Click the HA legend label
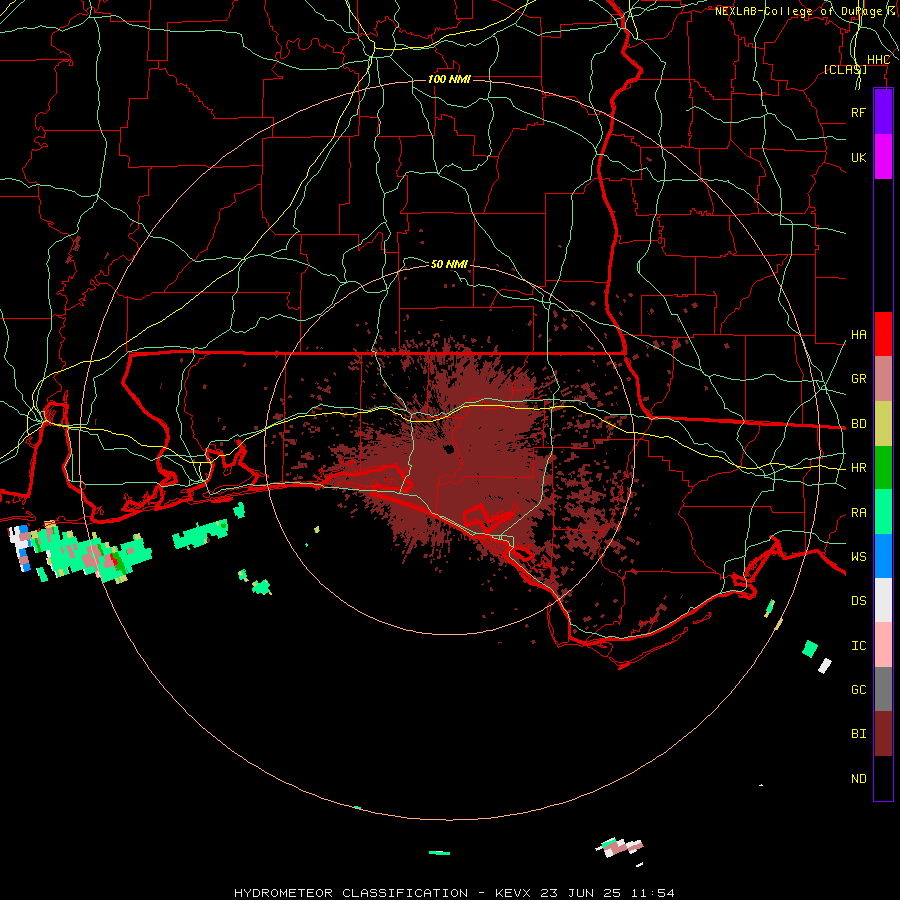The height and width of the screenshot is (900, 900). [858, 335]
